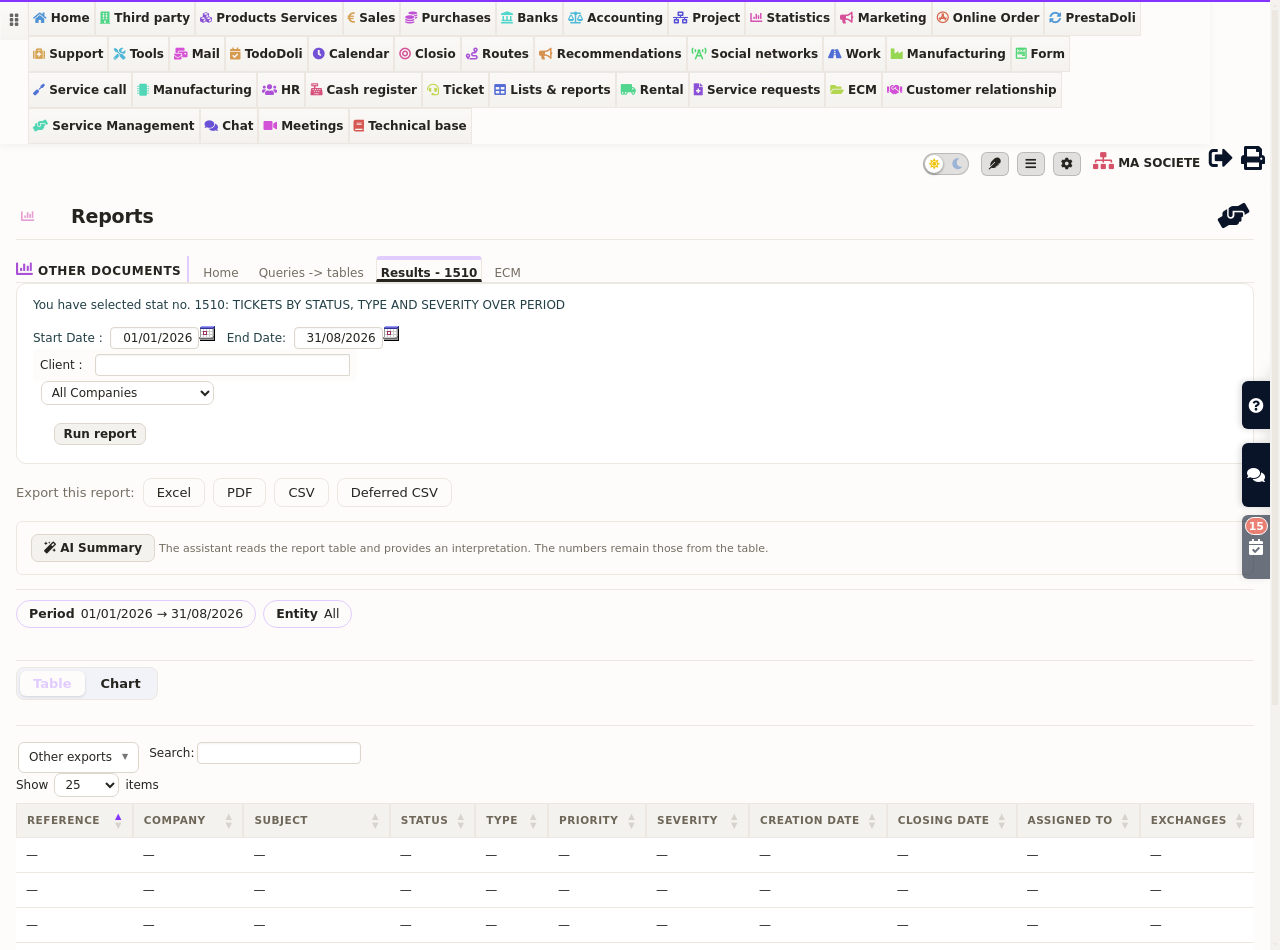The height and width of the screenshot is (950, 1280).
Task: Click the Period 01/01/2026 → 31/08/2026 filter chip
Action: [x=136, y=614]
